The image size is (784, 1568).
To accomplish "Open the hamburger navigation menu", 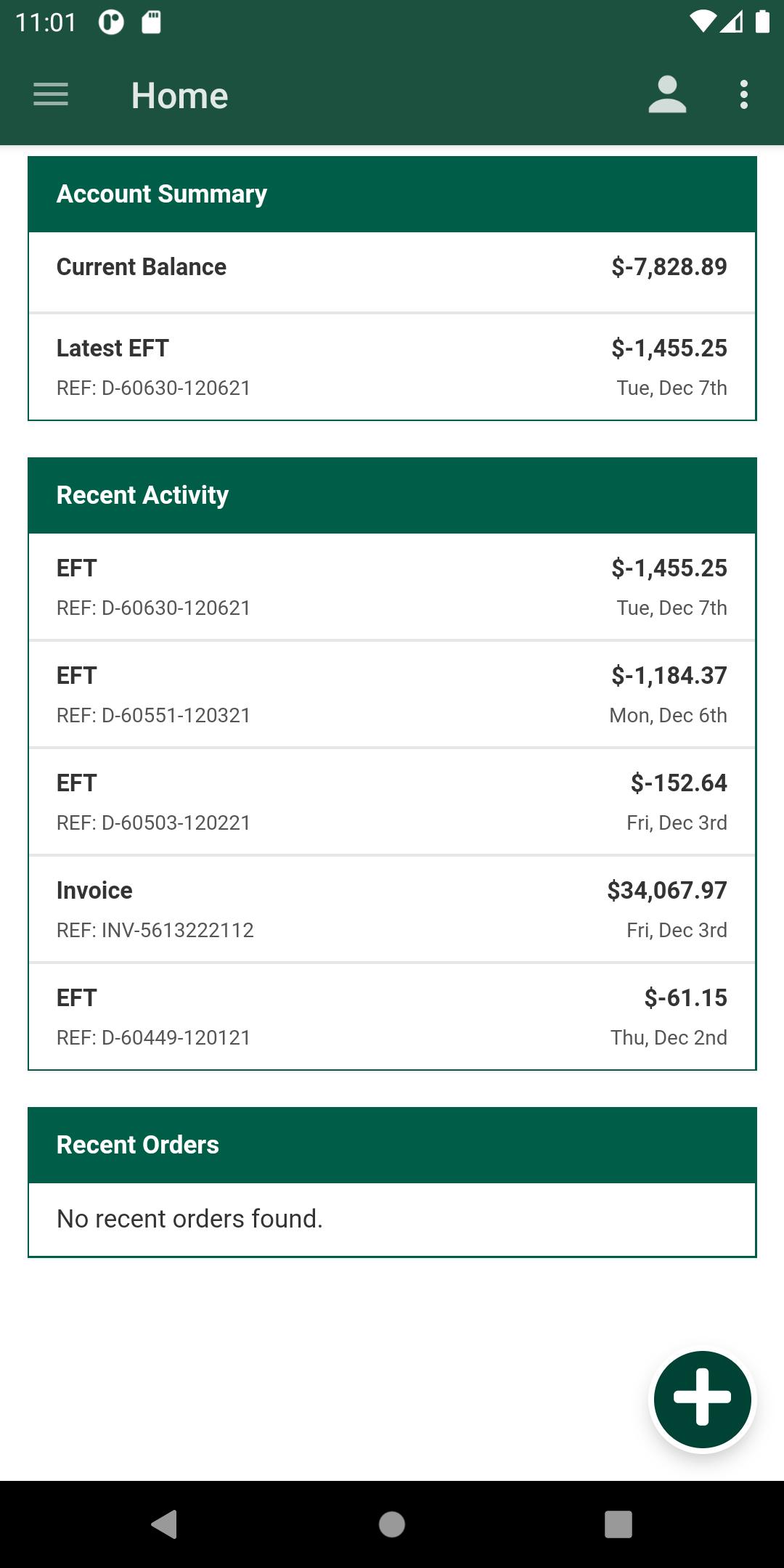I will [x=51, y=95].
